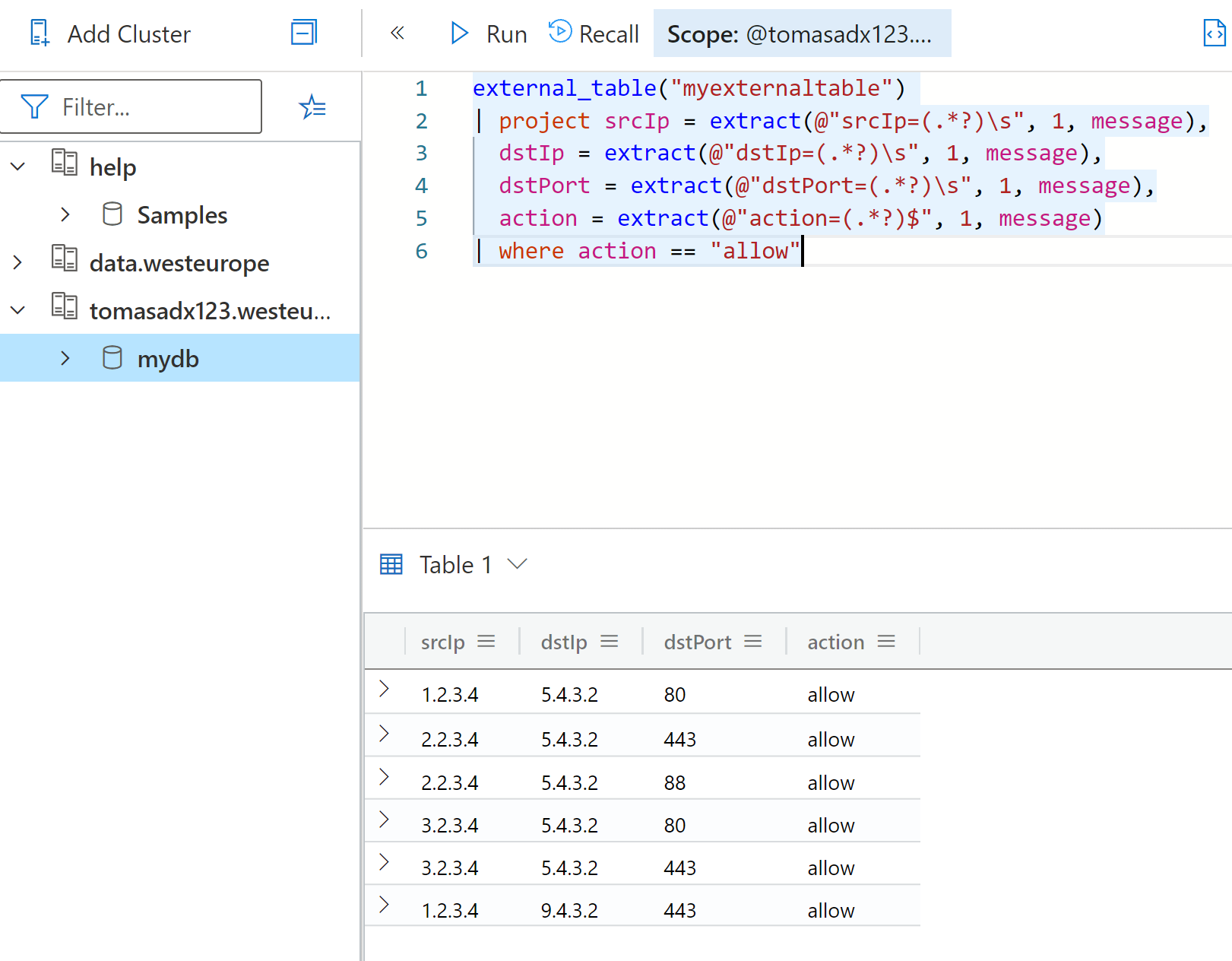Viewport: 1232px width, 961px height.
Task: Open the srcIp column menu icon
Action: pyautogui.click(x=486, y=642)
